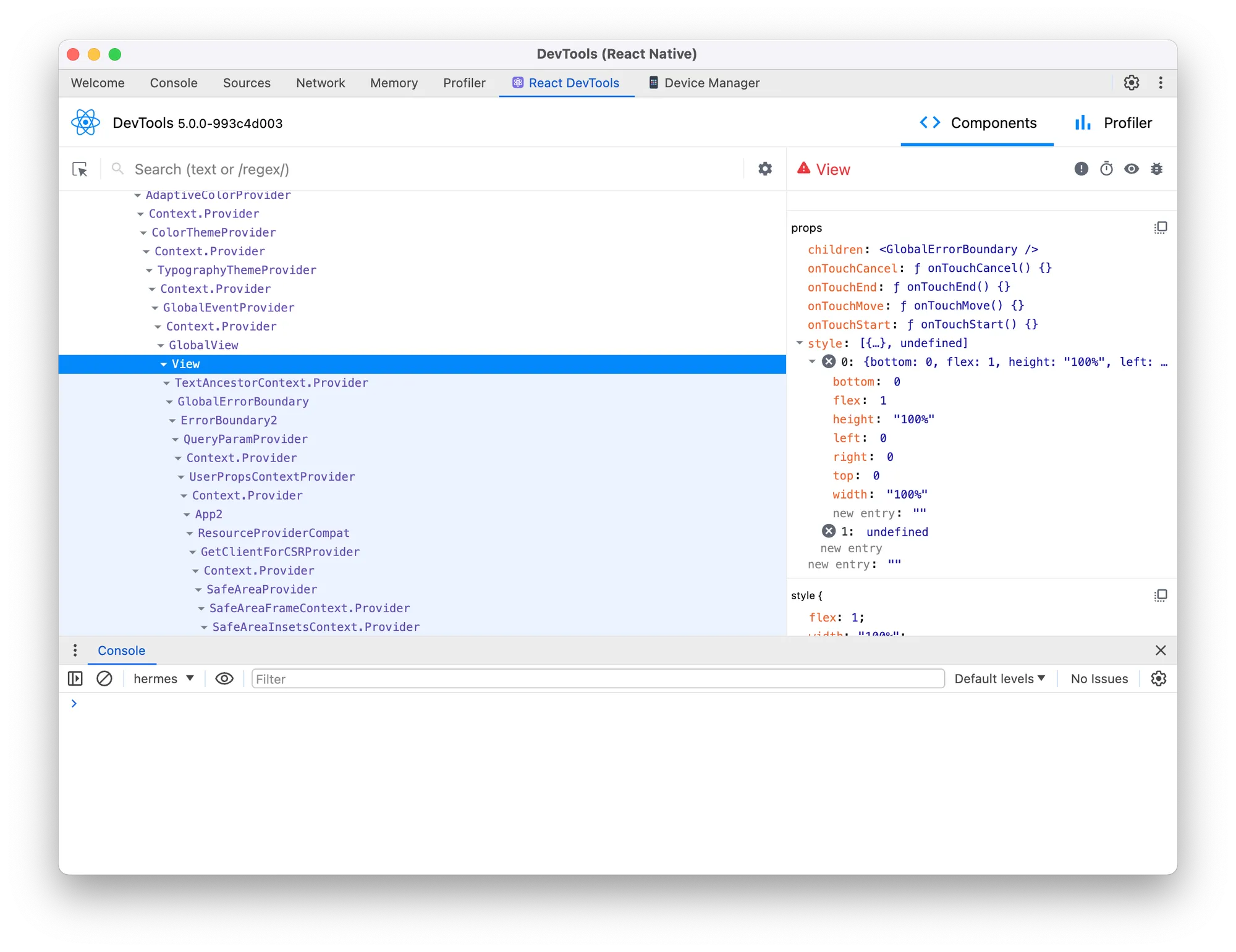
Task: Click the errors badge on the View panel
Action: 1081,169
